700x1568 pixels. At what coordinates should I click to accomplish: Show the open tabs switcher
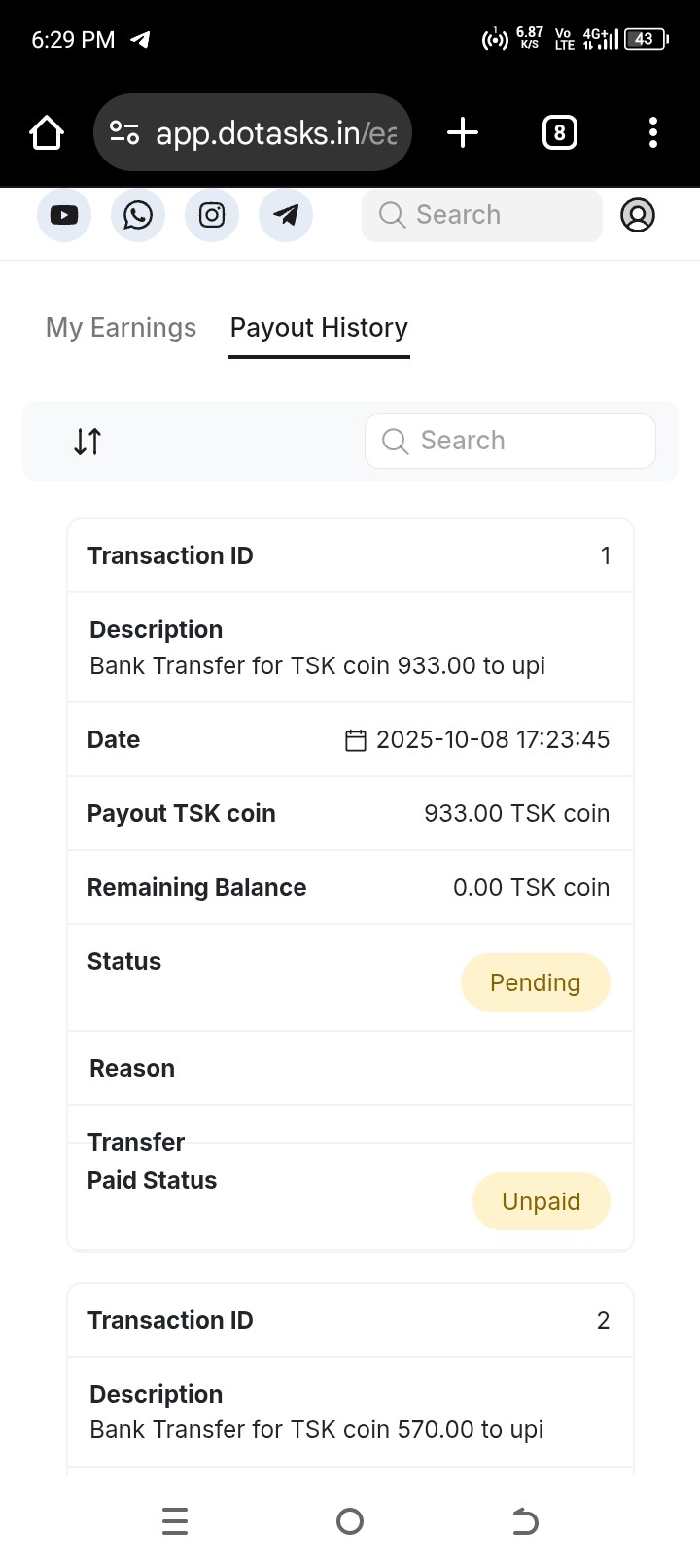tap(559, 132)
